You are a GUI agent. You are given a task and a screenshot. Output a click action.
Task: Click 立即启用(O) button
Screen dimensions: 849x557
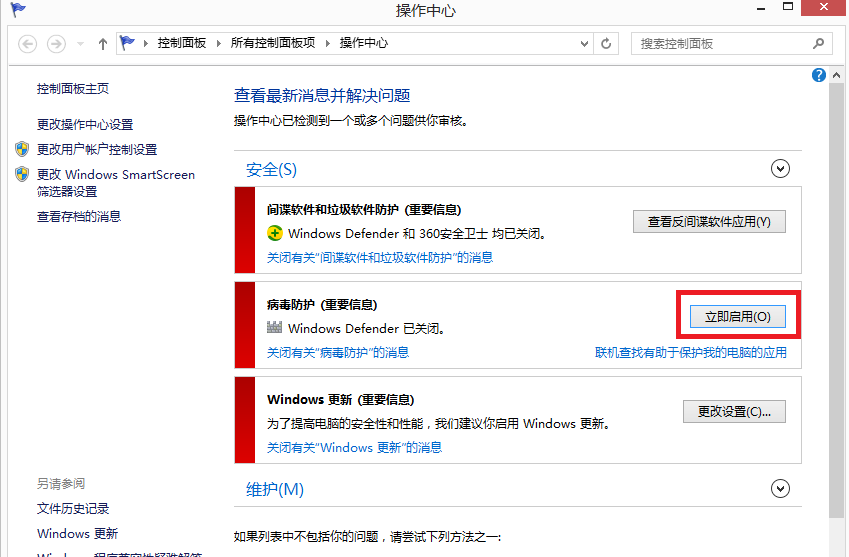point(737,317)
